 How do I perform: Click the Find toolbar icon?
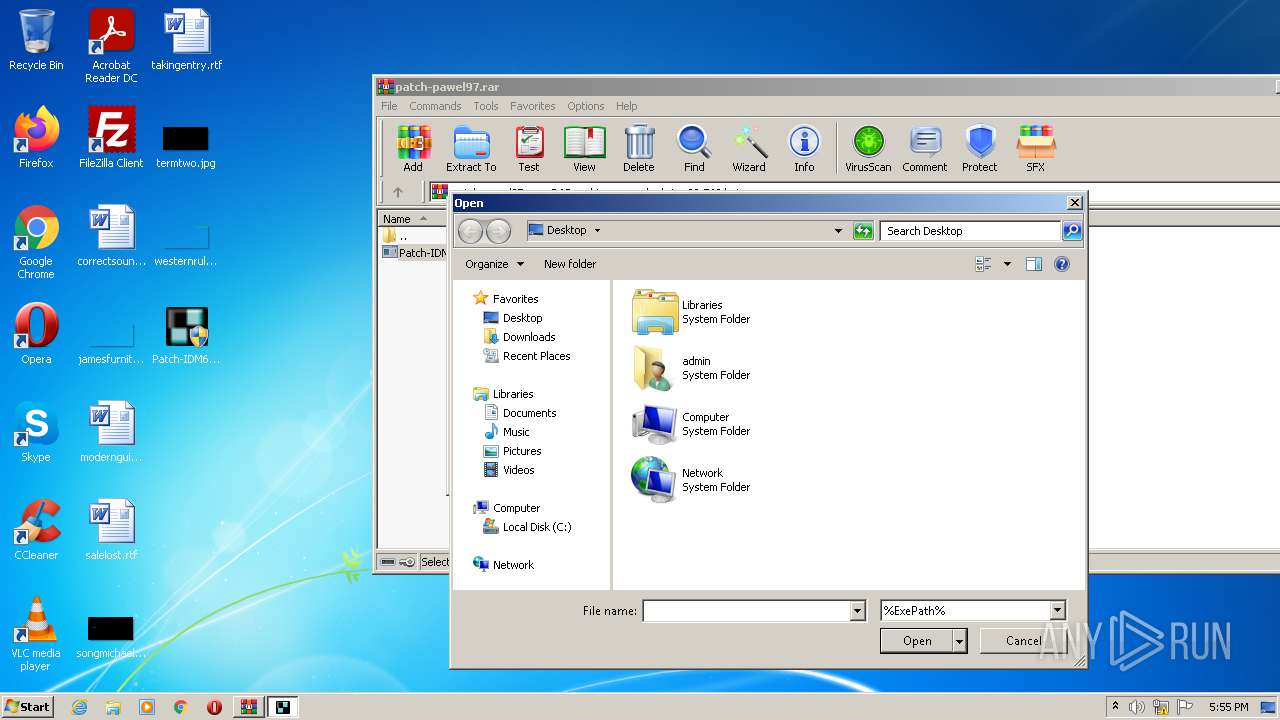click(x=694, y=149)
